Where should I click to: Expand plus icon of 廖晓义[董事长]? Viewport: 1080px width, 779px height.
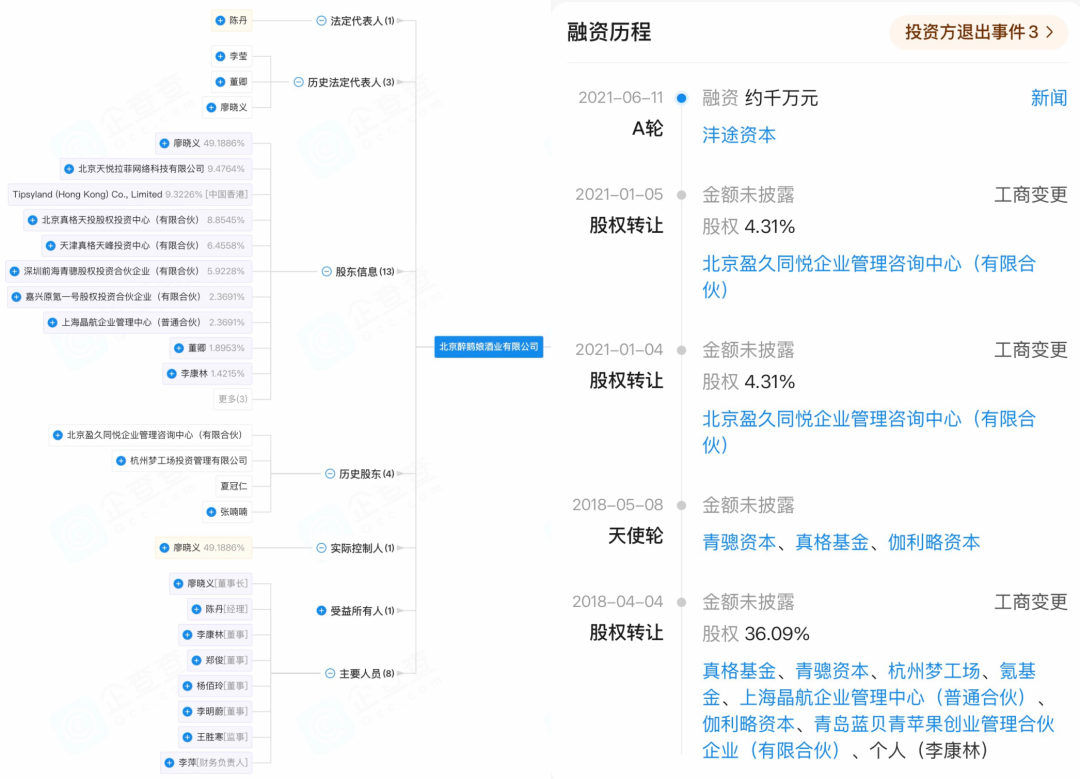(x=178, y=584)
